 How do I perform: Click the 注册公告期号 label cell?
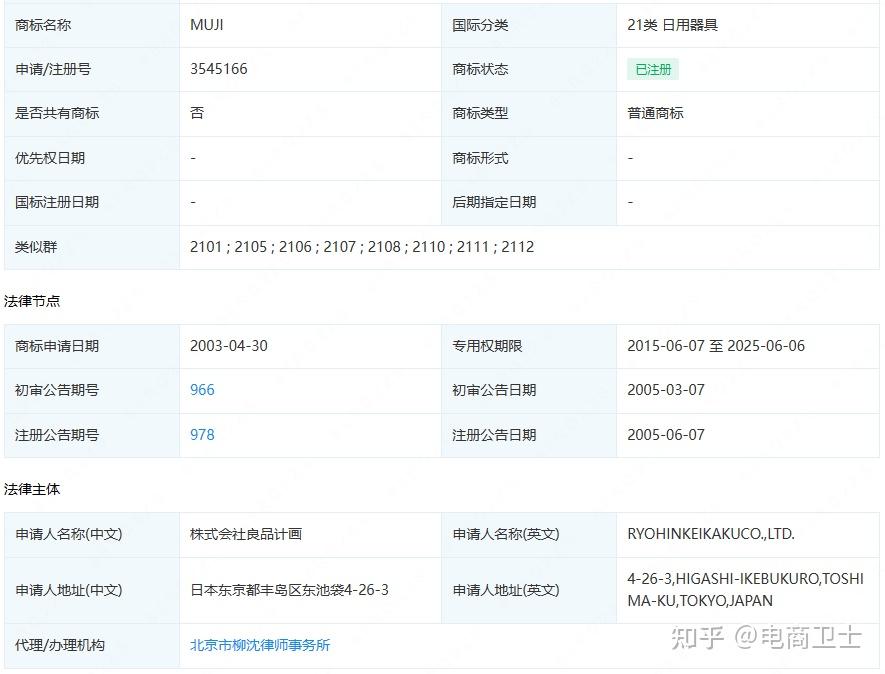tap(92, 435)
